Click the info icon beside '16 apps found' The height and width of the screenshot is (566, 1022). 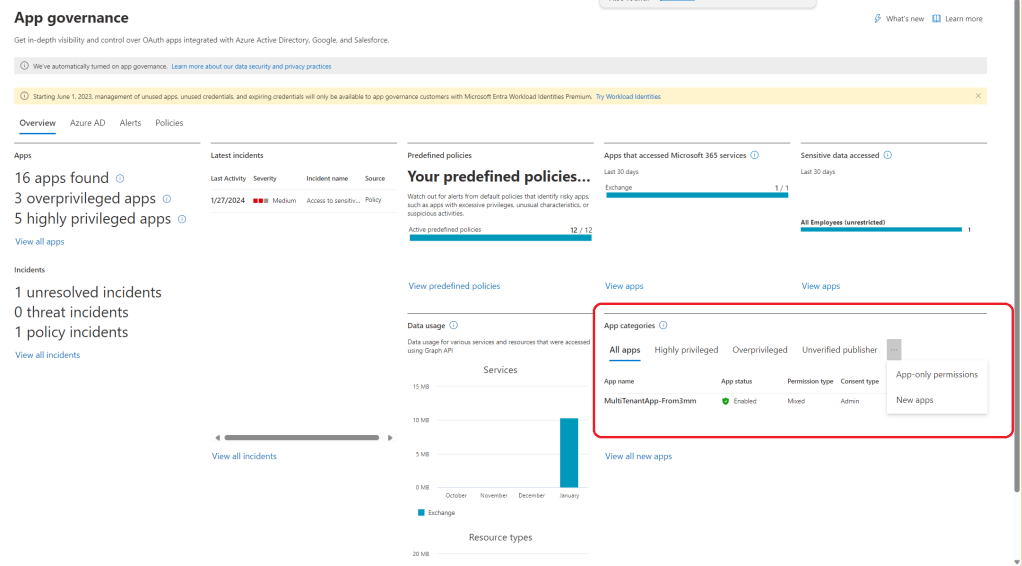pos(120,178)
